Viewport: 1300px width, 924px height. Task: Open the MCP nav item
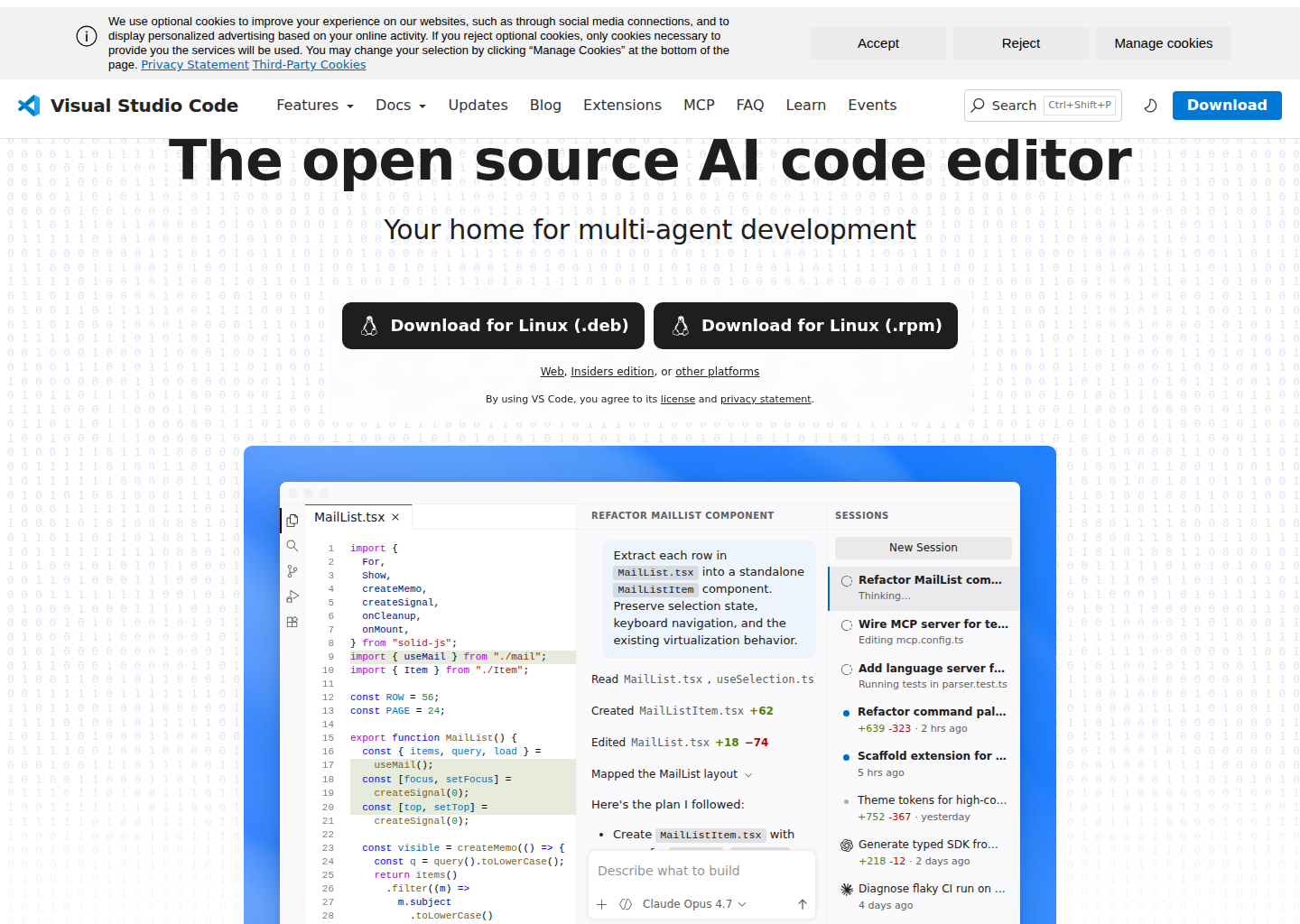coord(699,106)
